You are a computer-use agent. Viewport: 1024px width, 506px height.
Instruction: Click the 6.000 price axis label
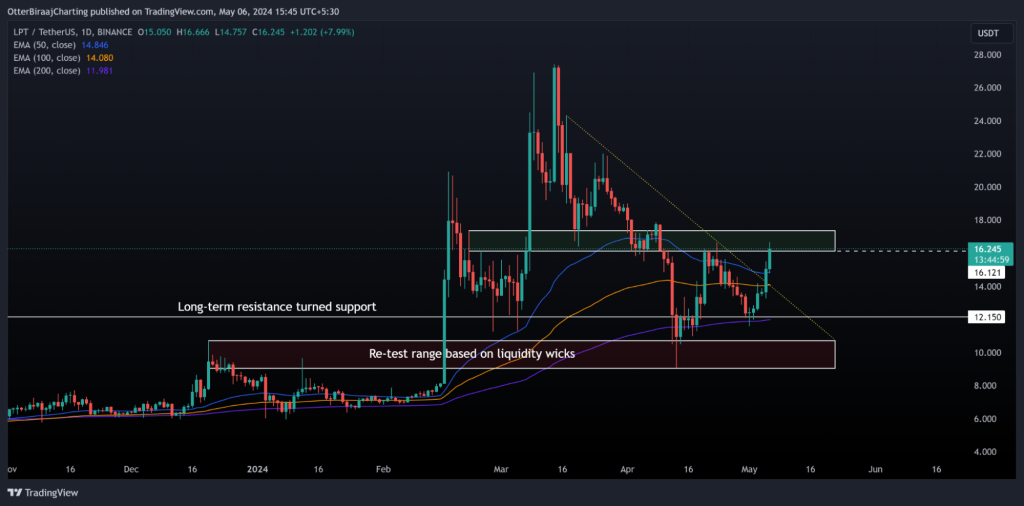[x=986, y=419]
